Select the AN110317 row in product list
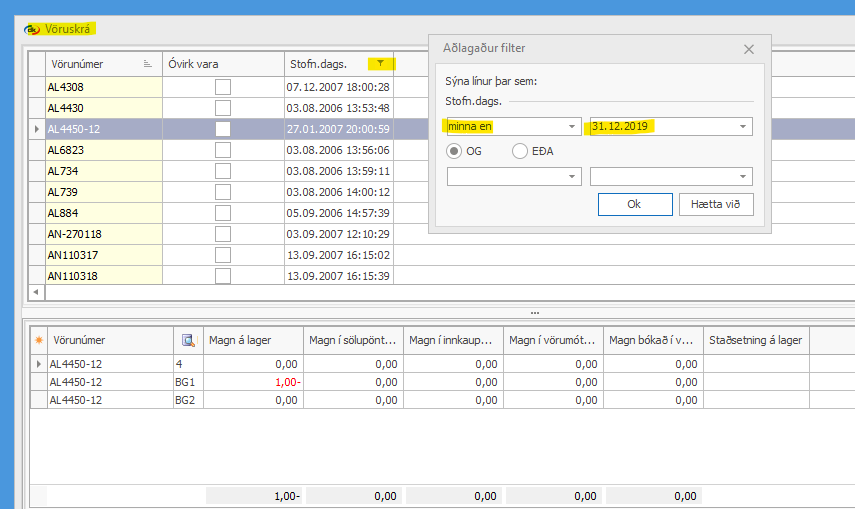Image resolution: width=855 pixels, height=509 pixels. tap(104, 255)
